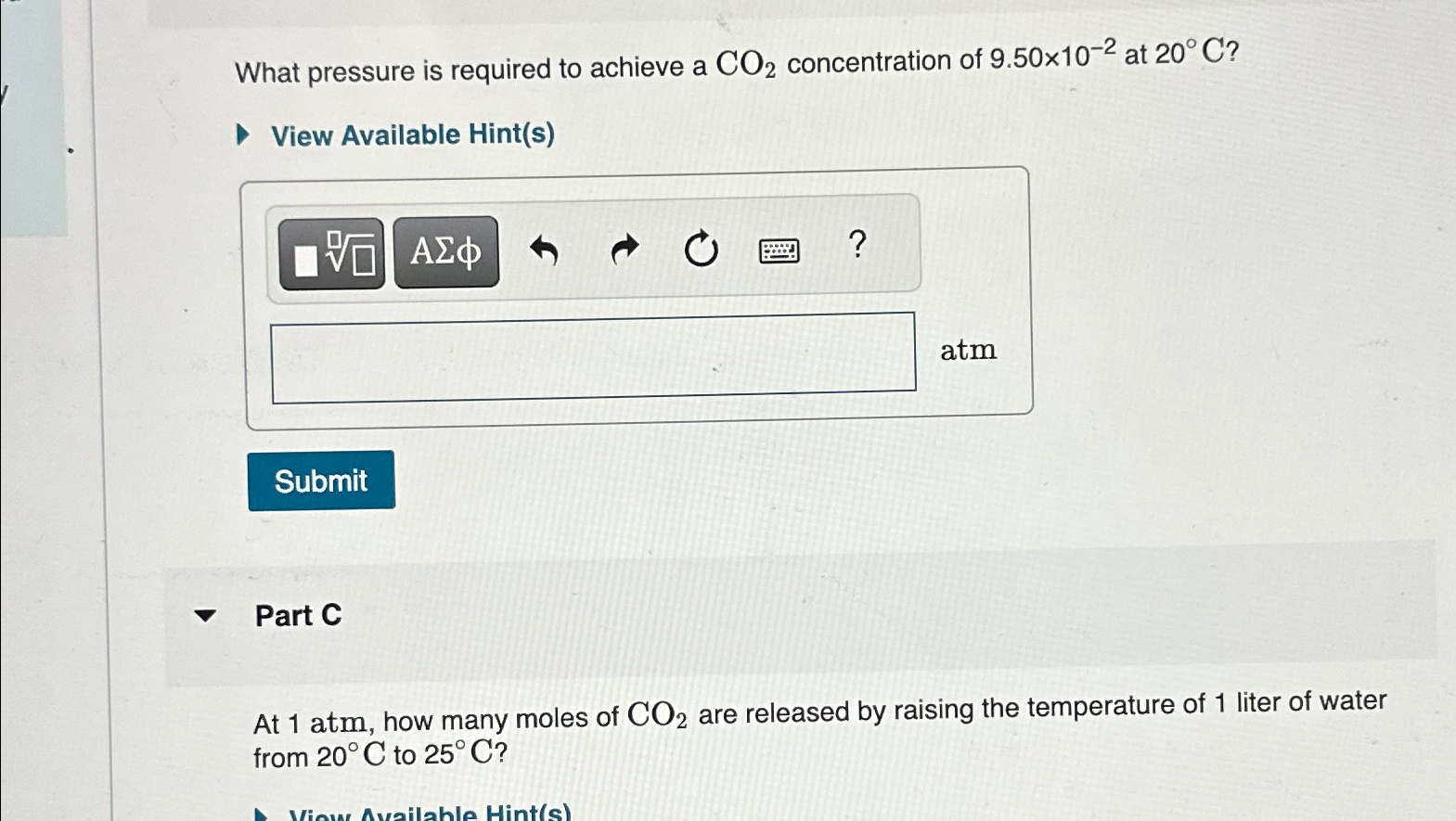Viewport: 1456px width, 821px height.
Task: Redo the equation edit
Action: pos(624,249)
